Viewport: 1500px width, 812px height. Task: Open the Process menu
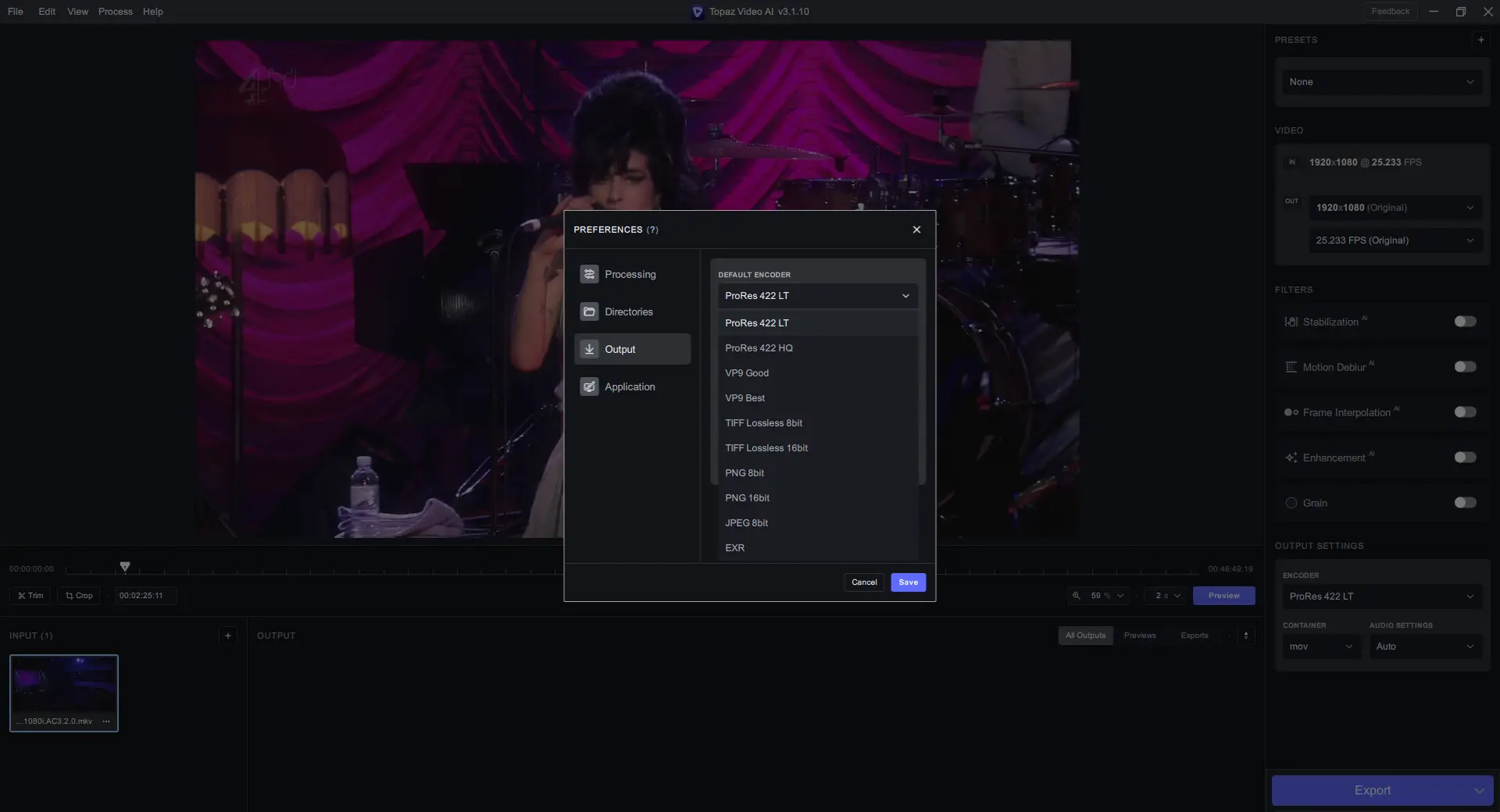[x=116, y=12]
